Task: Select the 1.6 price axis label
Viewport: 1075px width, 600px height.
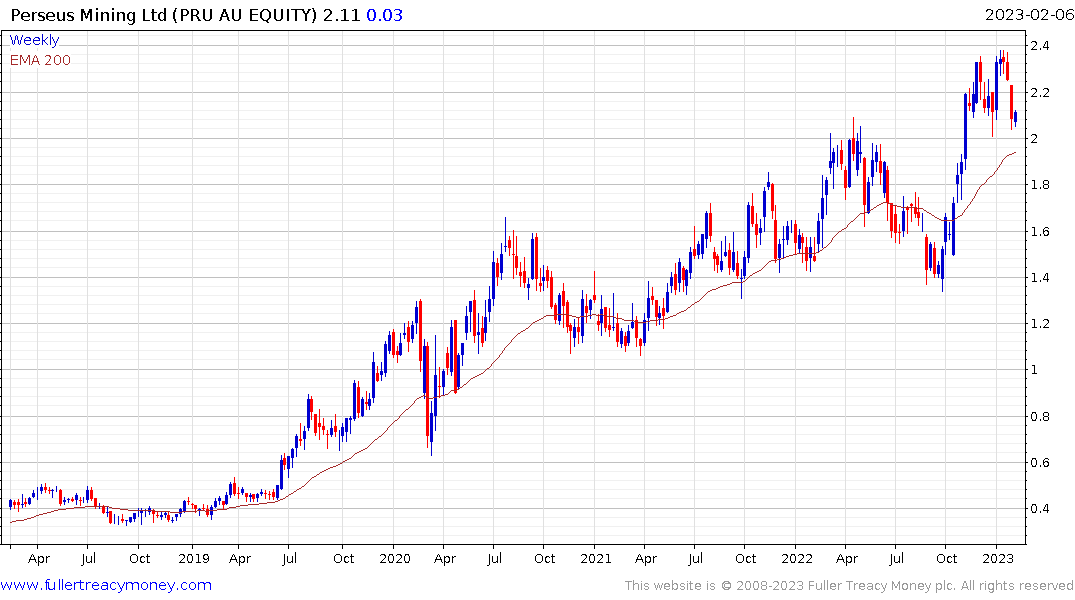Action: point(1040,232)
